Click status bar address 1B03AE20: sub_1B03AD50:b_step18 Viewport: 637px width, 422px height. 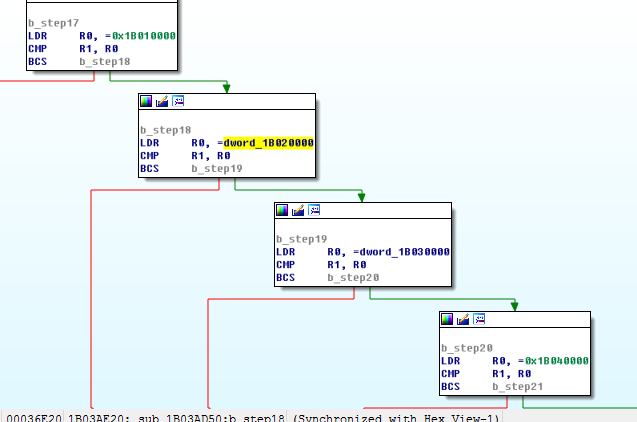(176, 418)
